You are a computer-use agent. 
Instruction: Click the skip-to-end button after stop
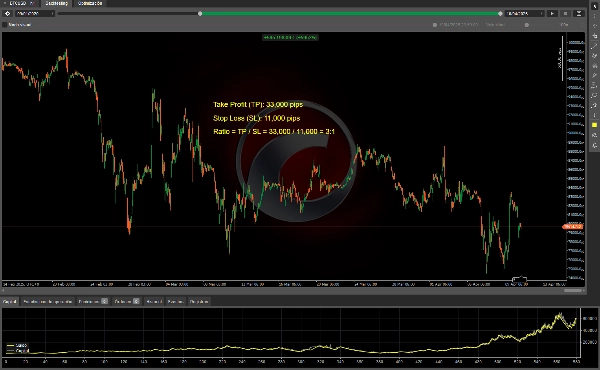(579, 13)
